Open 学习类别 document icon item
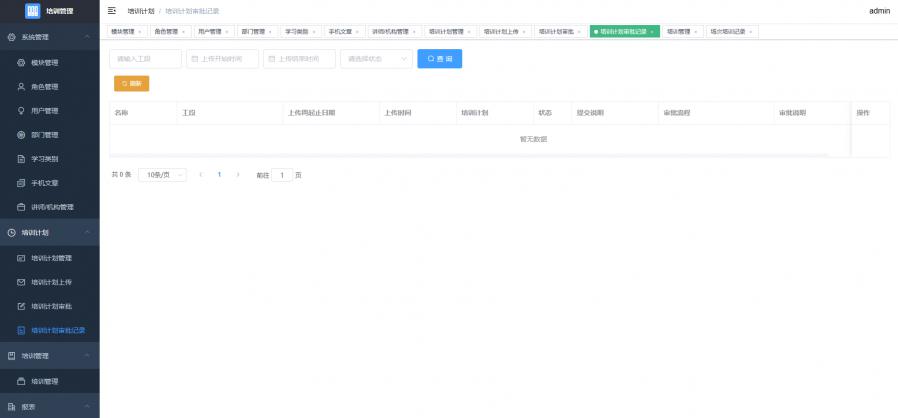898x418 pixels. [x=45, y=158]
